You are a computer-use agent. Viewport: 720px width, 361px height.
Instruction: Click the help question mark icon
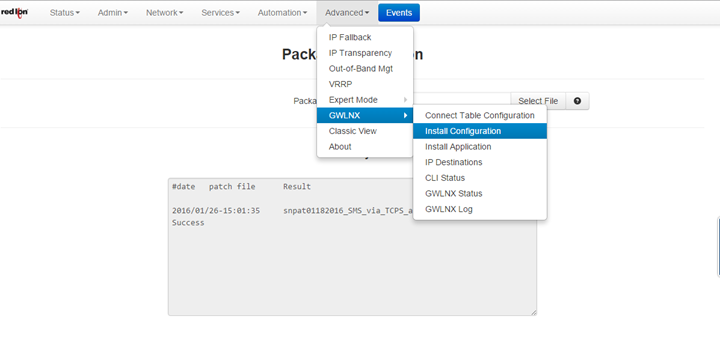point(577,101)
